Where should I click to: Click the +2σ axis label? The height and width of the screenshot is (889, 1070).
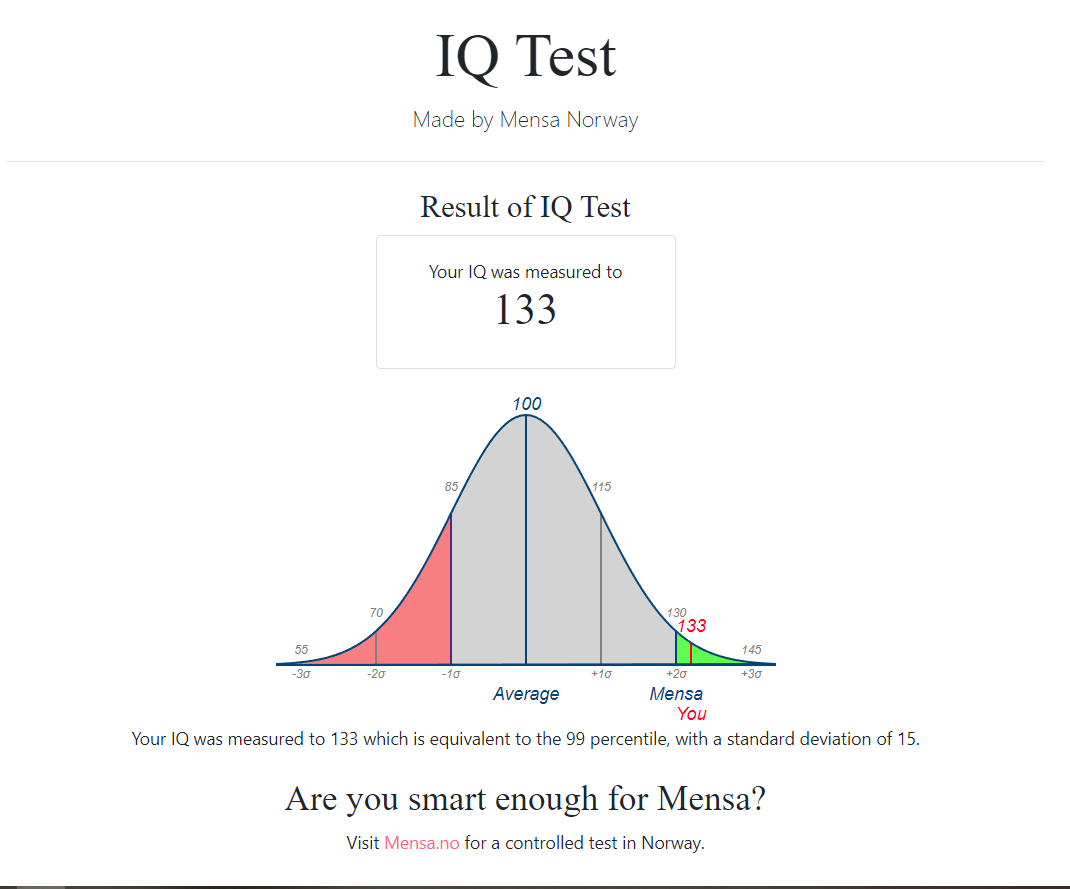click(x=676, y=674)
